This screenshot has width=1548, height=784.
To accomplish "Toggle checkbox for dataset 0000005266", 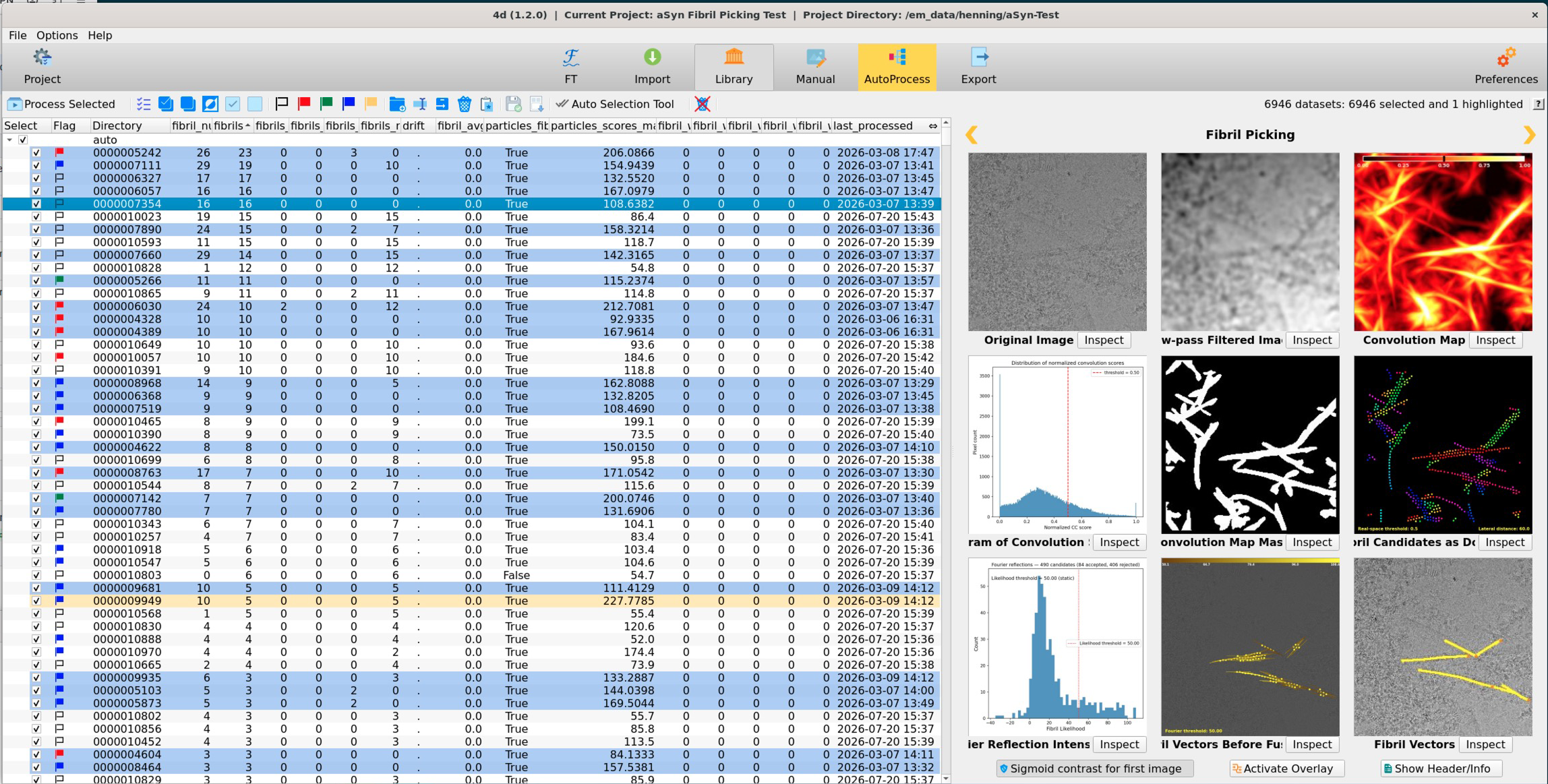I will [x=36, y=280].
